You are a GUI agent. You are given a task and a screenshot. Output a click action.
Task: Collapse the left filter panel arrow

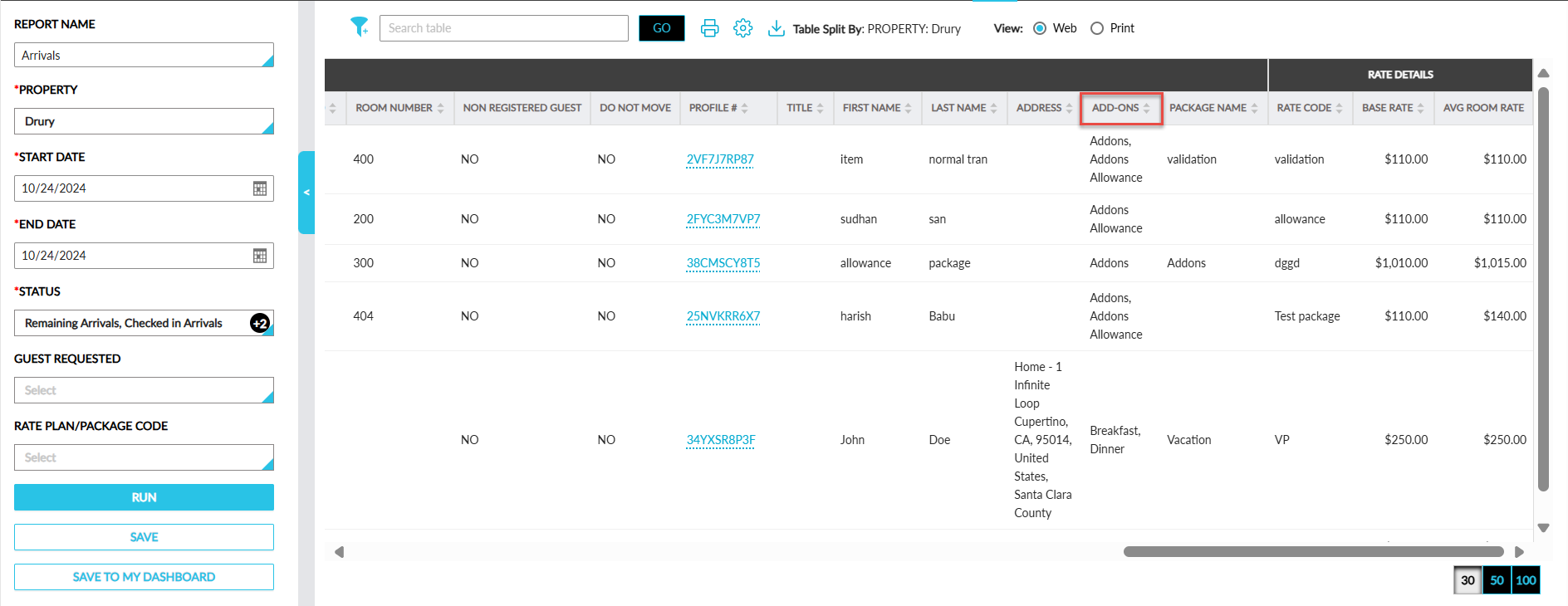[306, 193]
